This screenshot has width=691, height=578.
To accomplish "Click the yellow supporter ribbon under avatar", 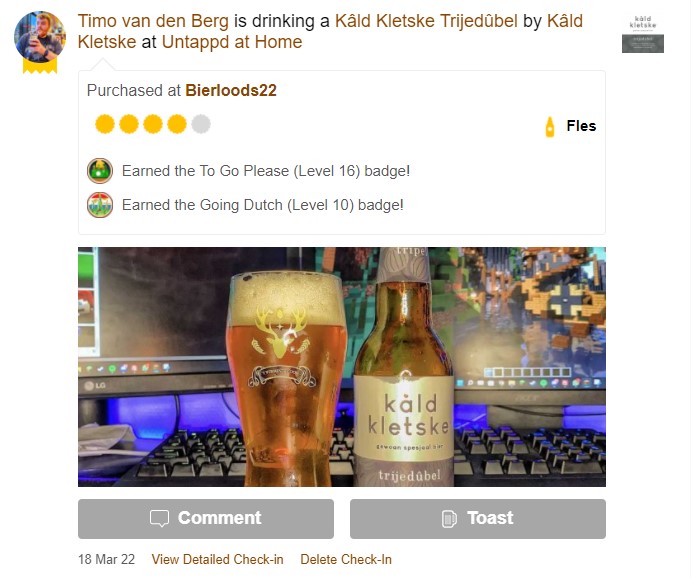I will [40, 66].
